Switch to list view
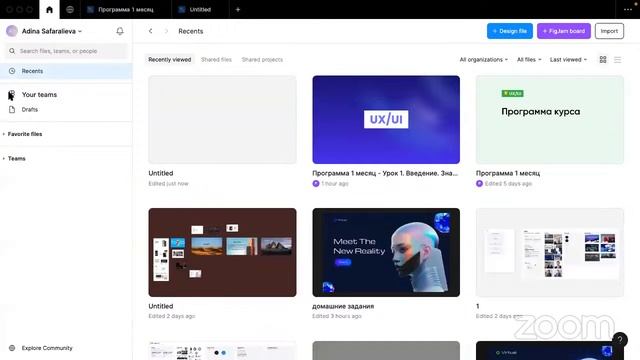The image size is (640, 360). click(618, 60)
